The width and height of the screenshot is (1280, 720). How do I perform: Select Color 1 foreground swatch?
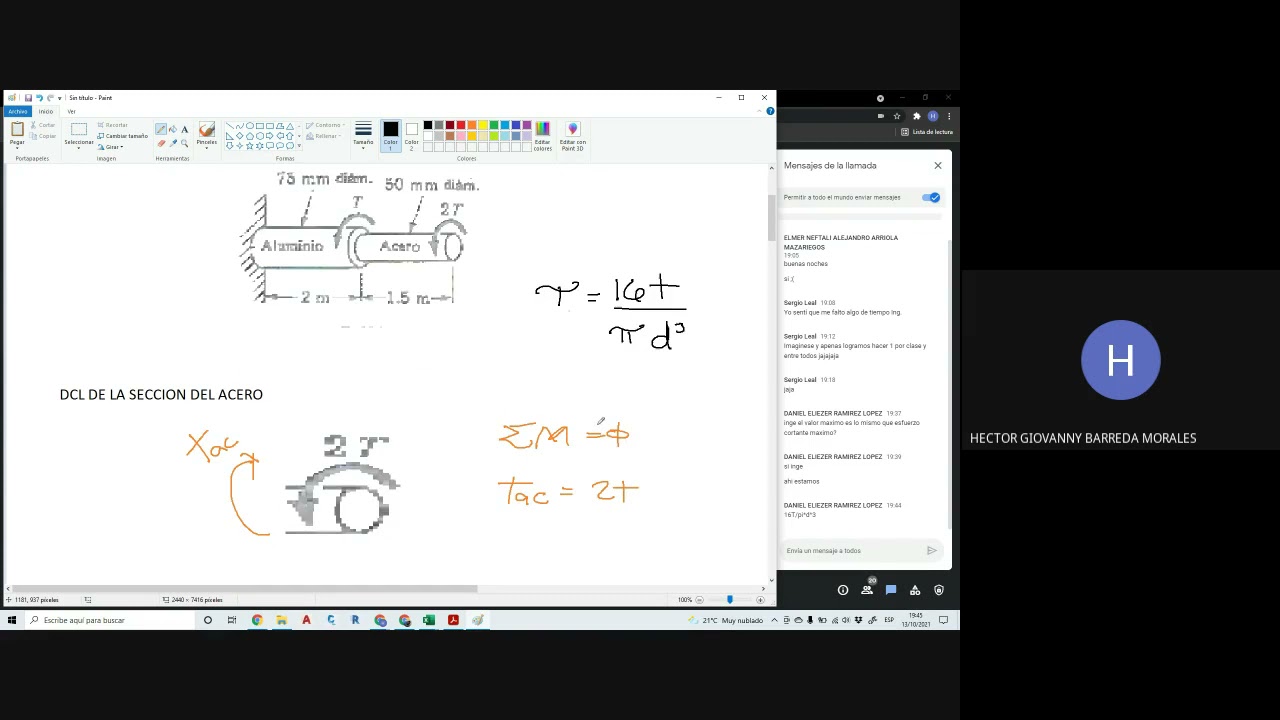click(391, 135)
